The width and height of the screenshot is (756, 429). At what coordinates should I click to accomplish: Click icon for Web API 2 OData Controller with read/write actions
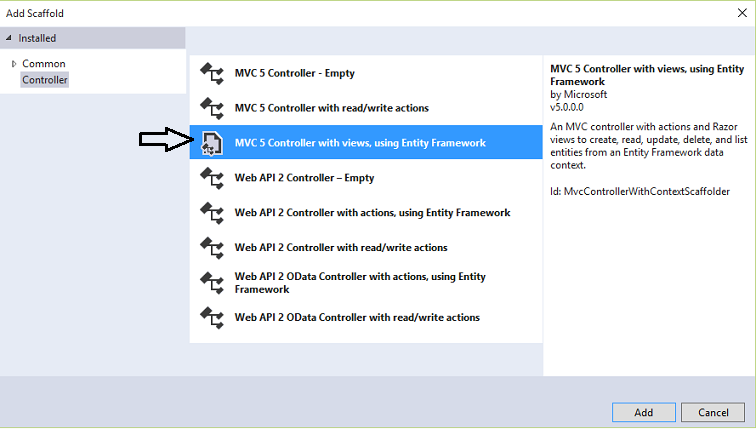coord(212,318)
